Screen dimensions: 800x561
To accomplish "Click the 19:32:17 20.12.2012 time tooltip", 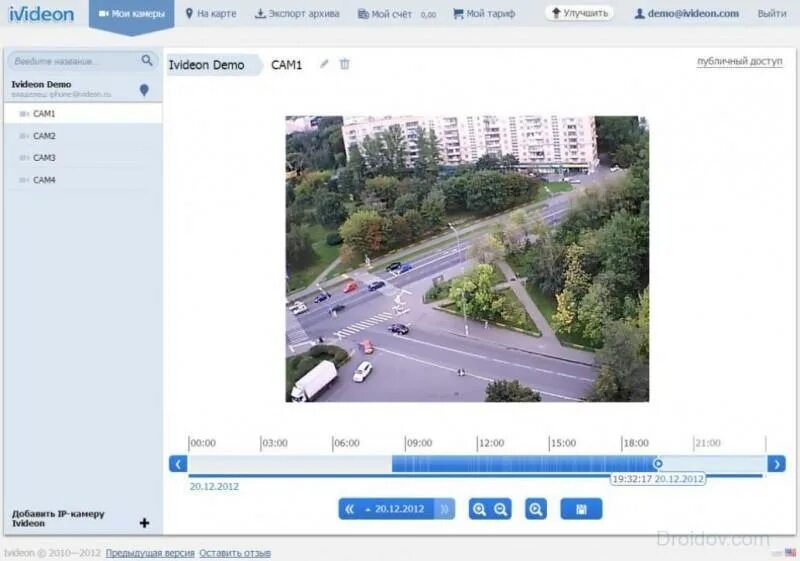I will (658, 479).
